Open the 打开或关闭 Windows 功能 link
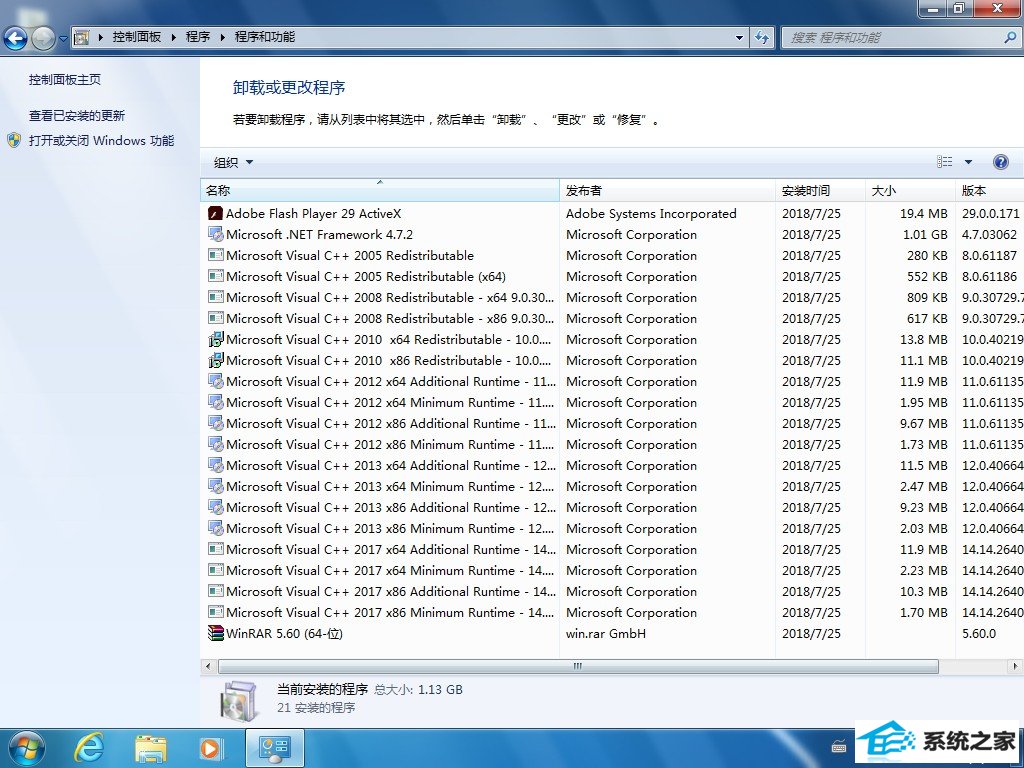This screenshot has height=768, width=1024. click(x=101, y=140)
